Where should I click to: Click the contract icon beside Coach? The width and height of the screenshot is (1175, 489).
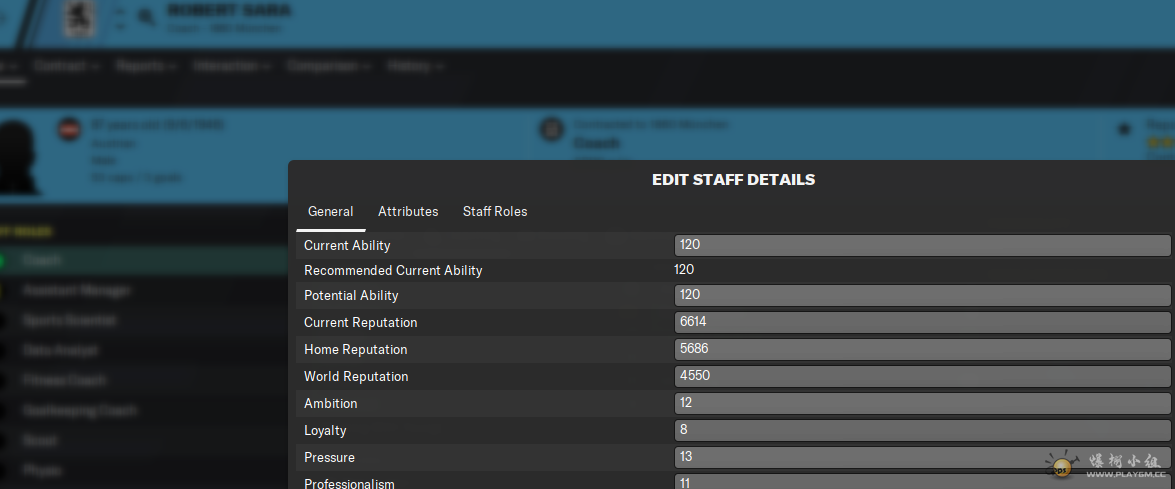pyautogui.click(x=551, y=129)
